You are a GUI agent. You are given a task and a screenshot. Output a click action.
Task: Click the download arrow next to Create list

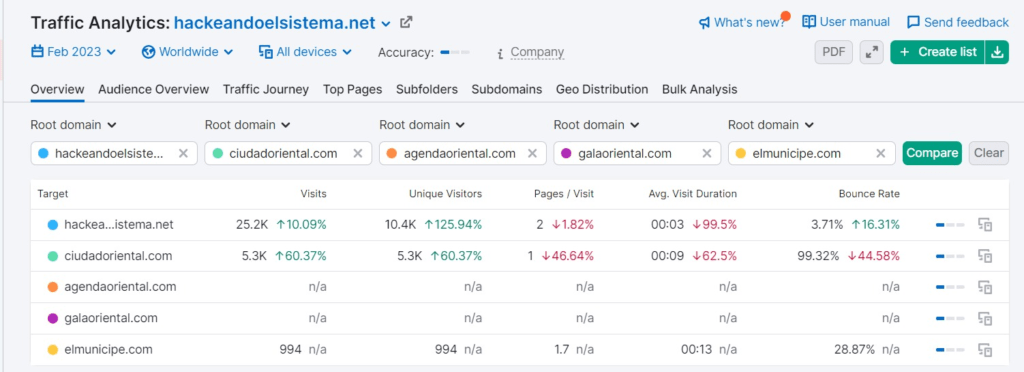(x=997, y=52)
